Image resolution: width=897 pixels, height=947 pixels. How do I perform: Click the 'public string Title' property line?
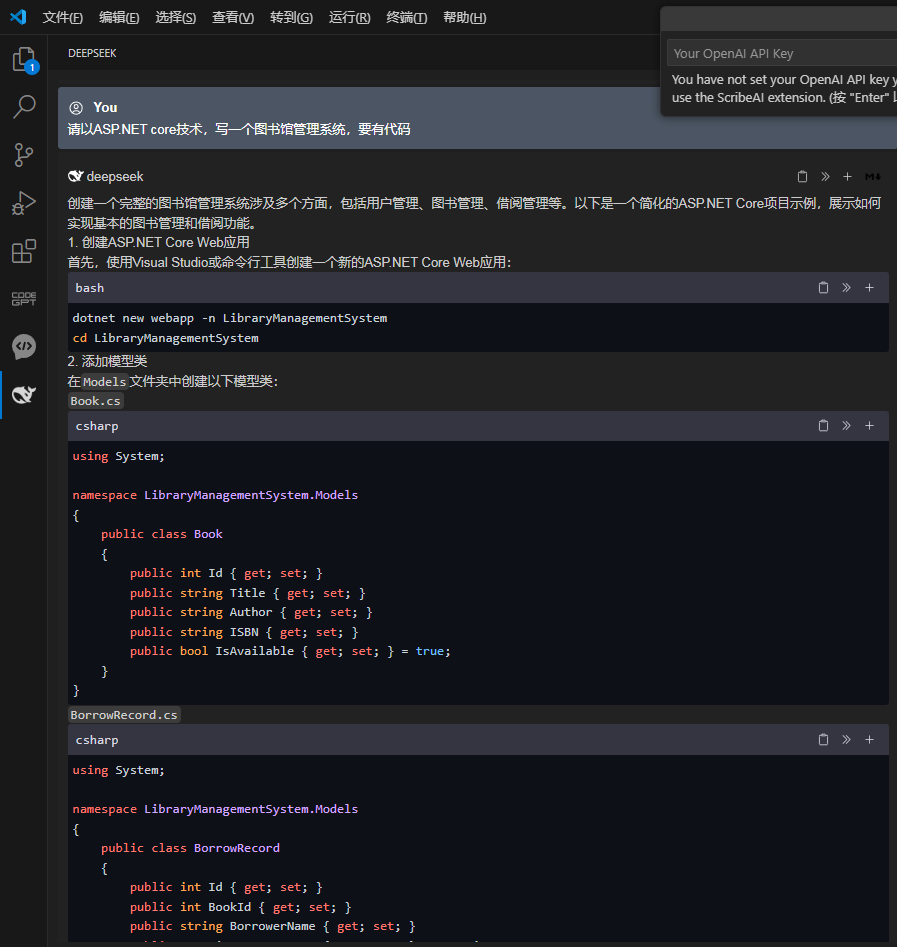click(248, 593)
